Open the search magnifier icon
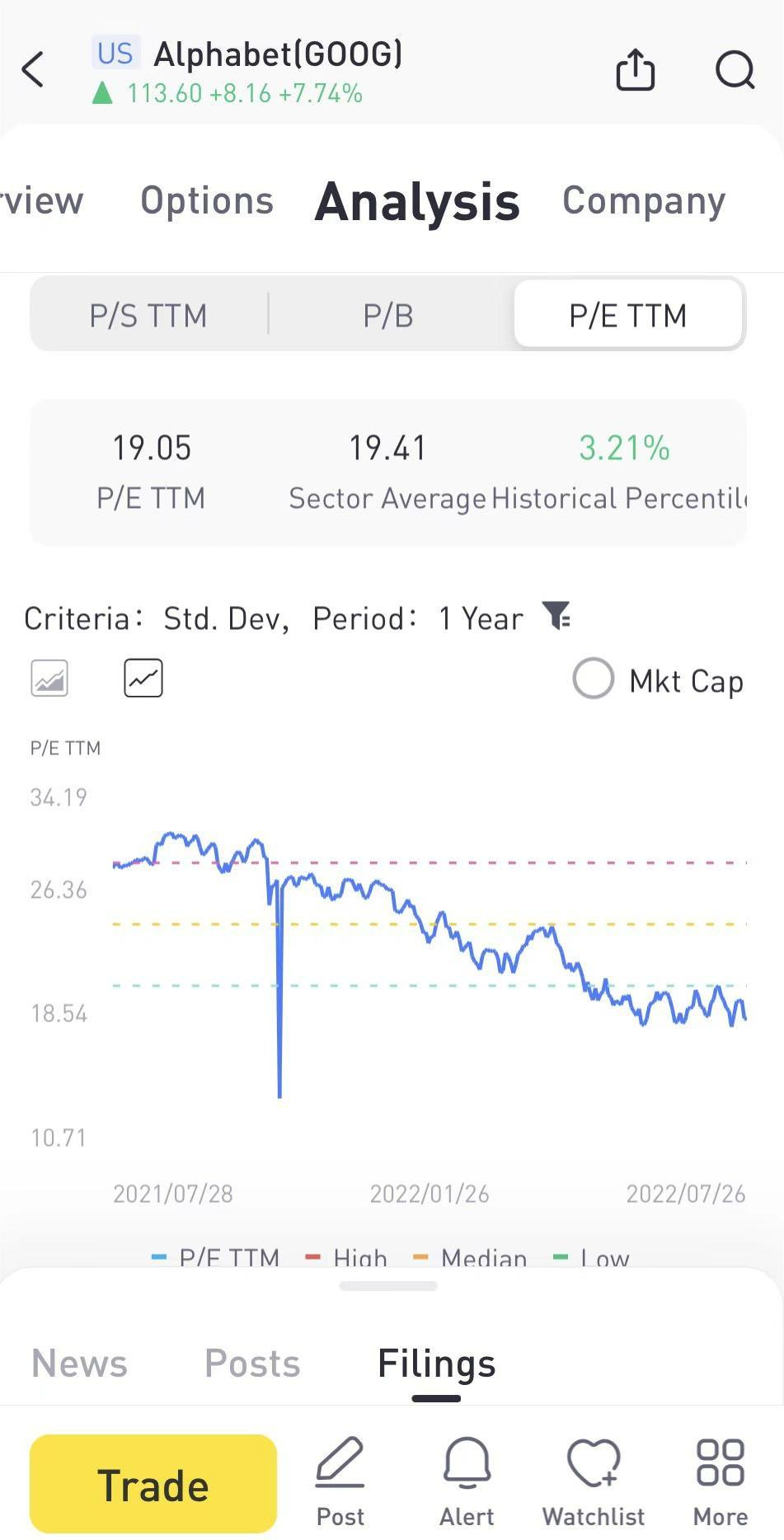Screen dimensions: 784x1540 click(x=734, y=69)
